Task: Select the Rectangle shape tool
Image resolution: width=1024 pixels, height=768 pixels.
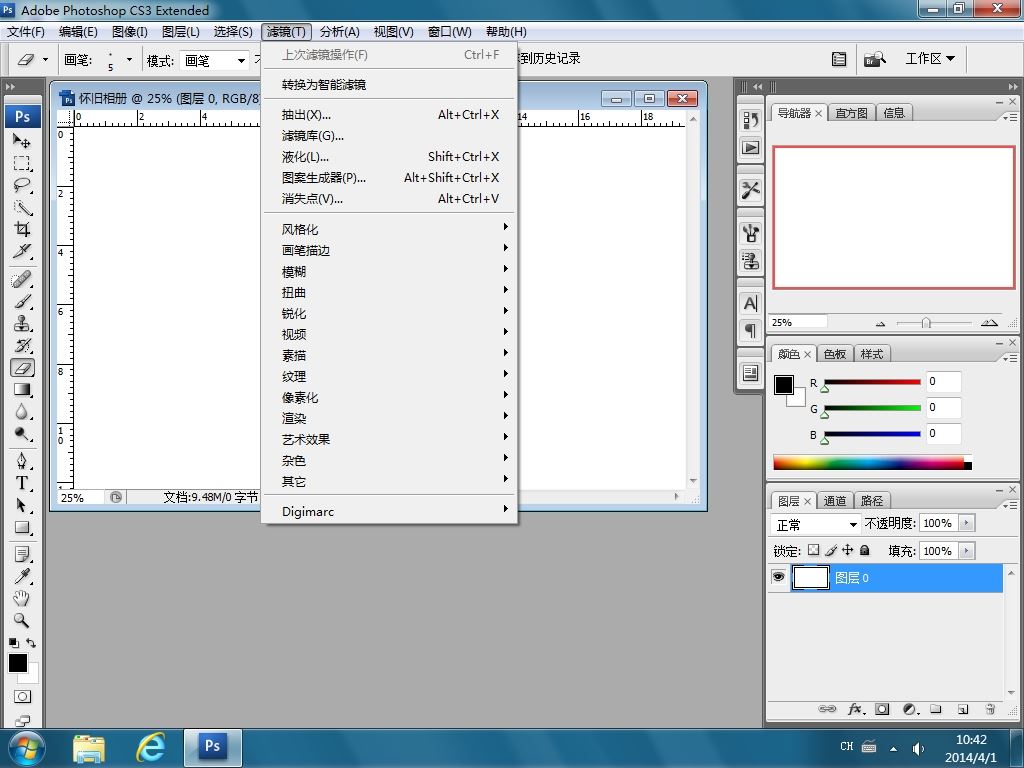Action: click(22, 528)
